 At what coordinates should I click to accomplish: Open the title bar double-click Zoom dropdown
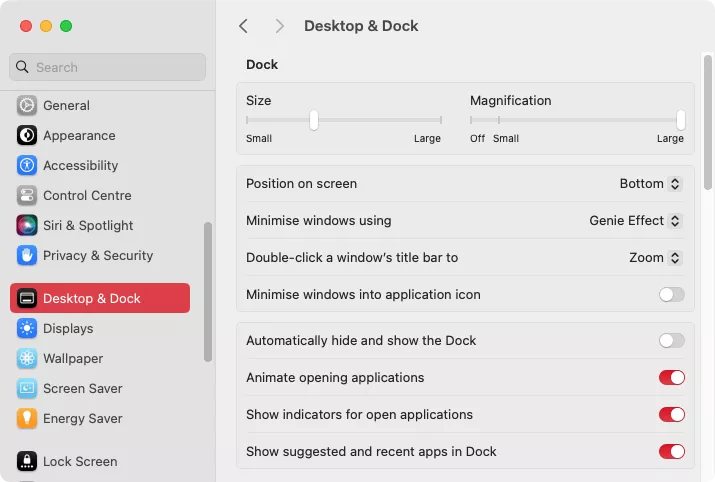(655, 257)
